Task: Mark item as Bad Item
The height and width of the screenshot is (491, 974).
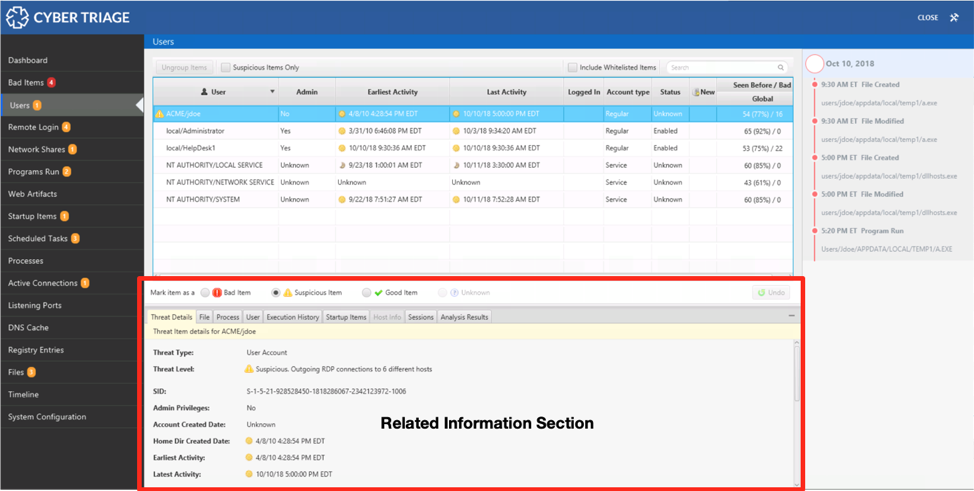Action: (x=205, y=293)
